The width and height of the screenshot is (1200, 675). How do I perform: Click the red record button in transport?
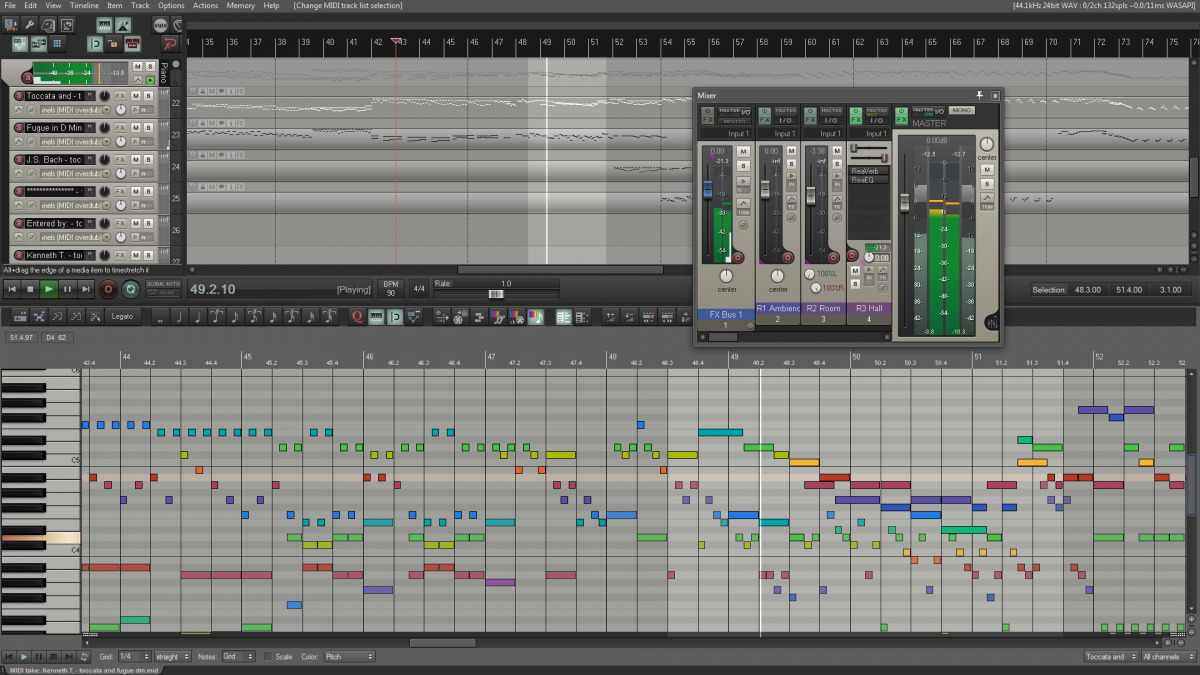(x=109, y=289)
